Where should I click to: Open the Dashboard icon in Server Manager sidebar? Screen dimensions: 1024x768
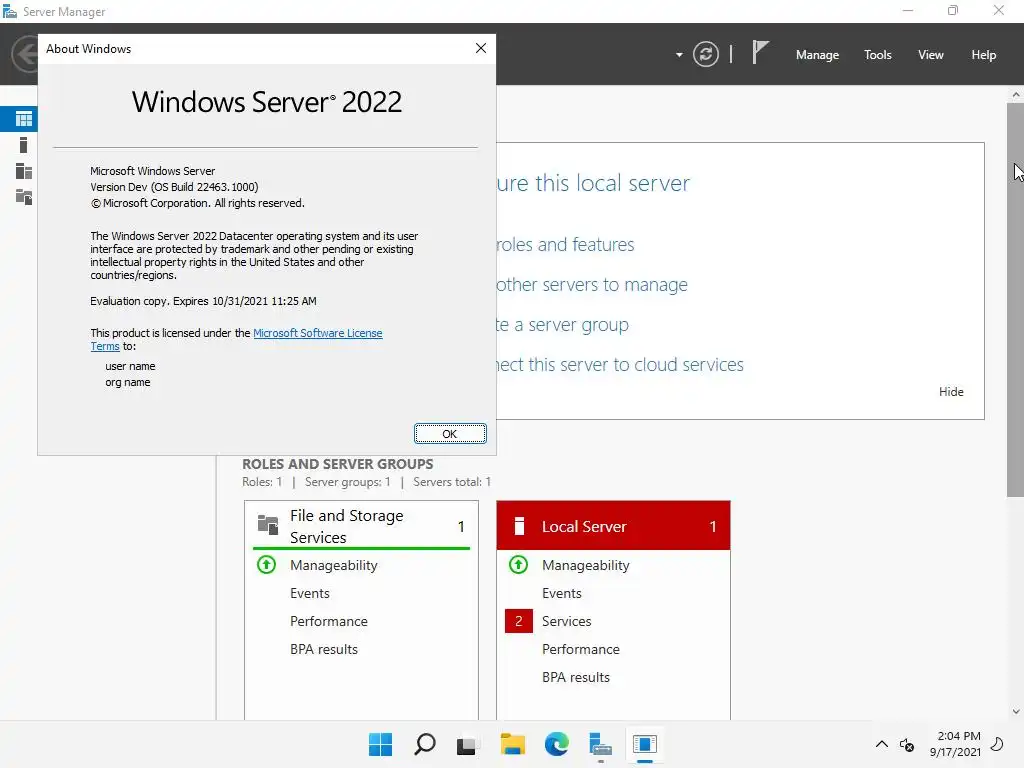point(24,119)
